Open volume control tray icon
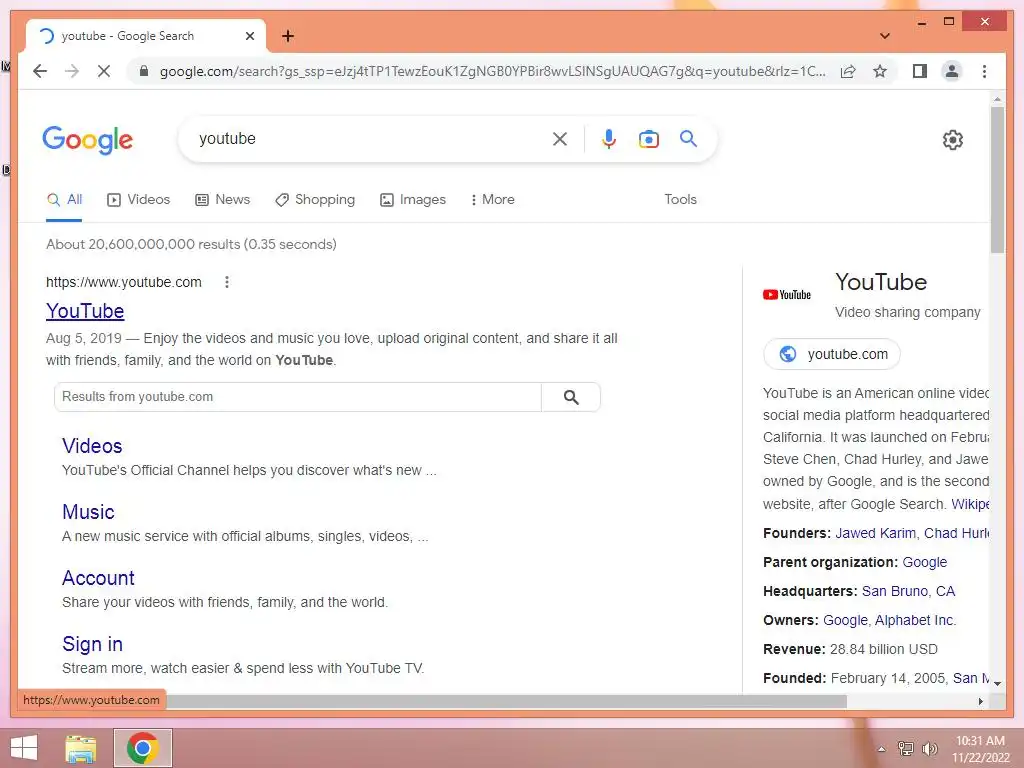This screenshot has width=1024, height=768. (929, 749)
